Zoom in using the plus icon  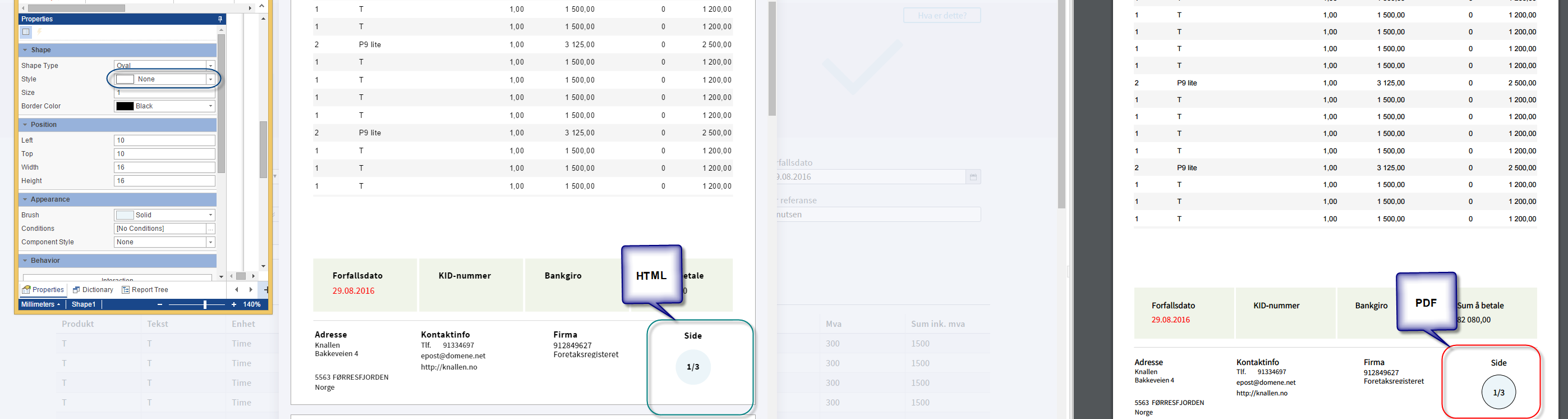(234, 304)
